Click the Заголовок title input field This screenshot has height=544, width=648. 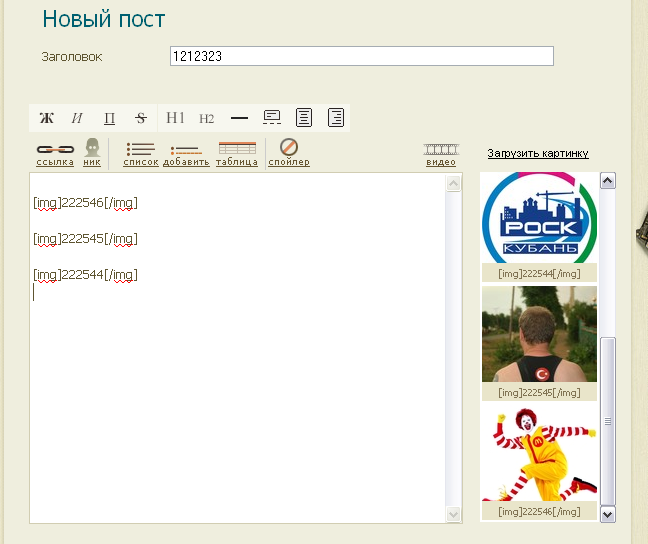coord(362,56)
